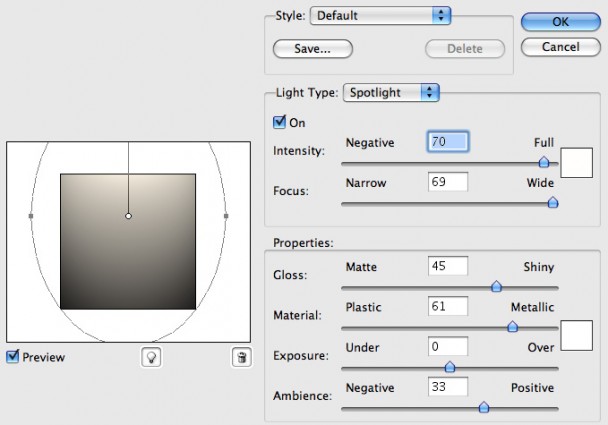Image resolution: width=608 pixels, height=425 pixels.
Task: Click the Gloss value field showing 45
Action: pos(448,266)
